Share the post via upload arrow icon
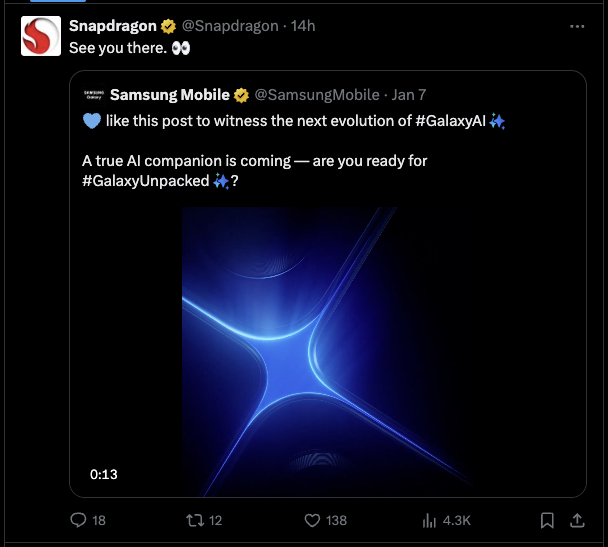Image resolution: width=608 pixels, height=547 pixels. coord(577,520)
